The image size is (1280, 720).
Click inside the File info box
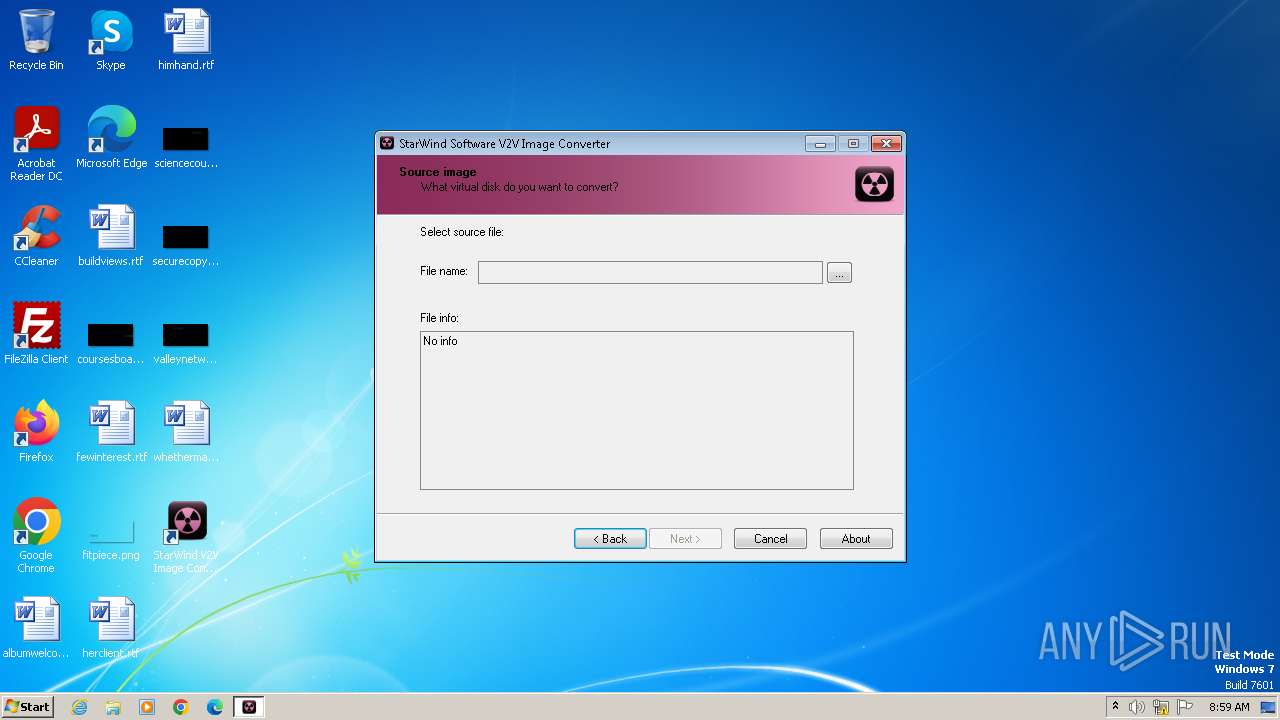pyautogui.click(x=637, y=411)
